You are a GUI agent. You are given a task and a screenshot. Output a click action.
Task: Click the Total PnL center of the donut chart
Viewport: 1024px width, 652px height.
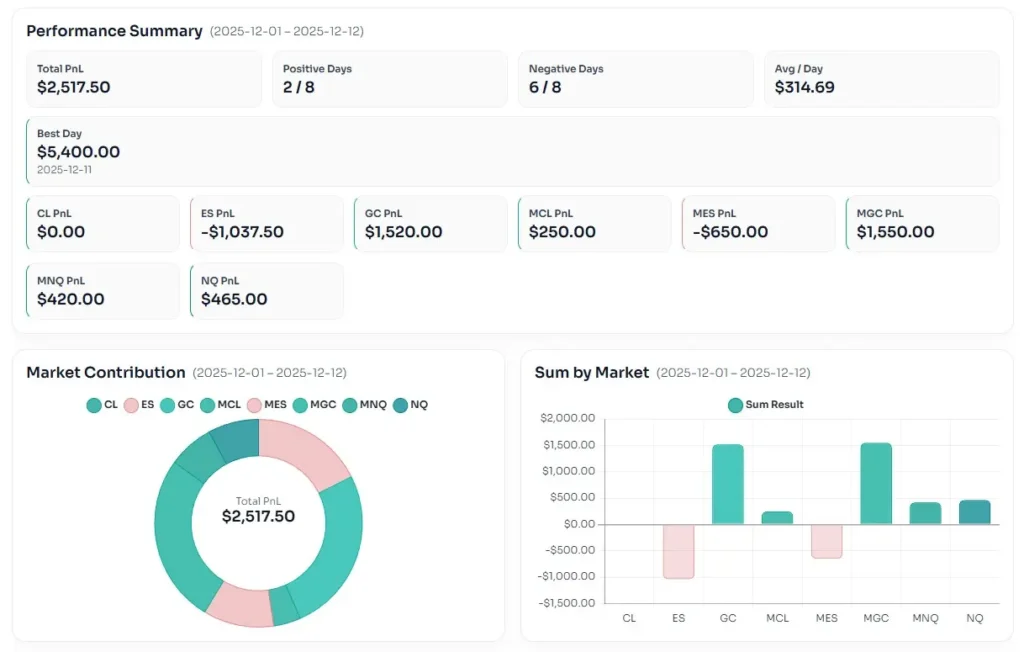258,510
